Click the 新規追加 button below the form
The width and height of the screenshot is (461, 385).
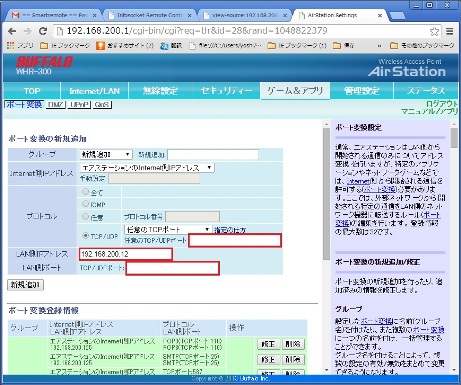pos(26,285)
